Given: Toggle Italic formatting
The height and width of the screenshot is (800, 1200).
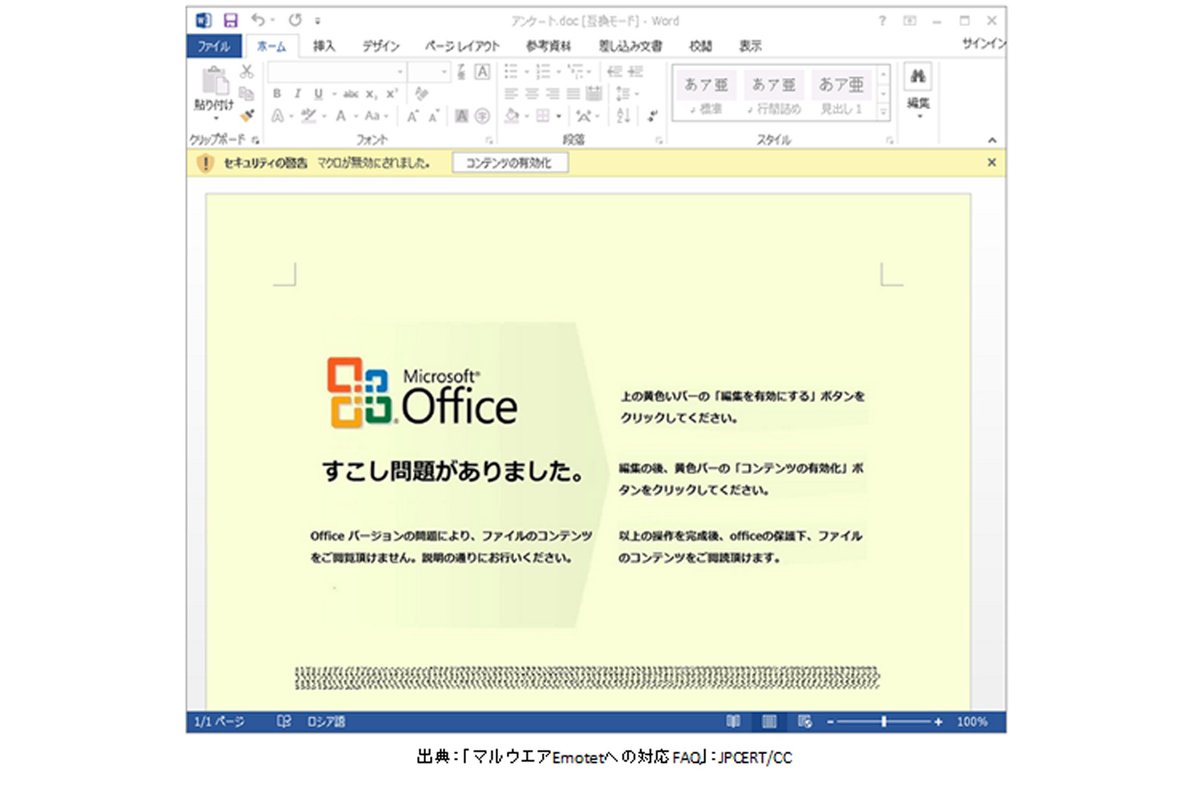Looking at the screenshot, I should click(x=297, y=94).
